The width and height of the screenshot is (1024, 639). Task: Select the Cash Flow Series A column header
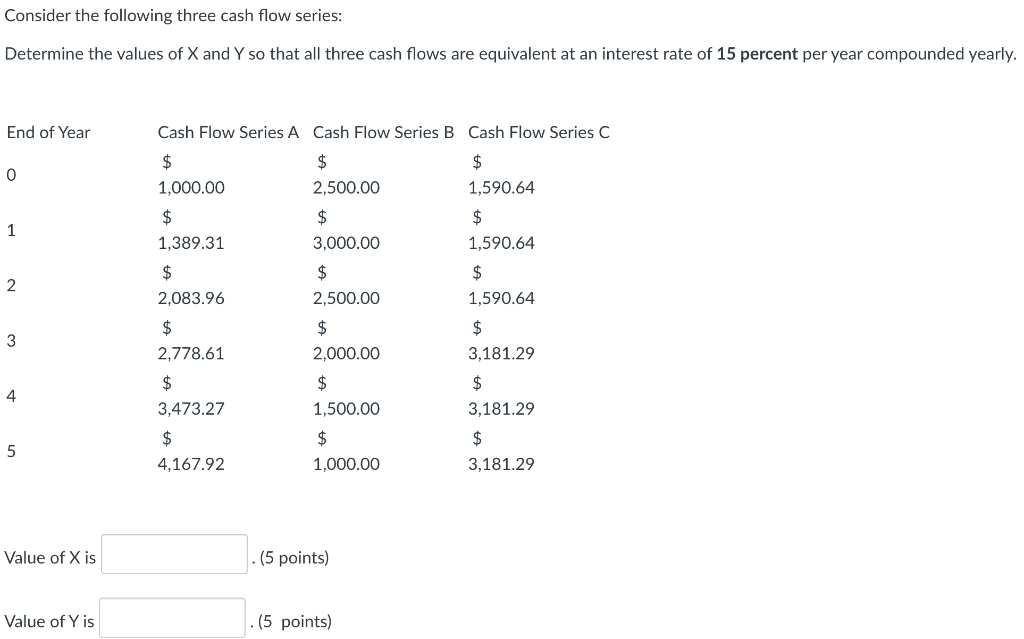click(x=228, y=132)
